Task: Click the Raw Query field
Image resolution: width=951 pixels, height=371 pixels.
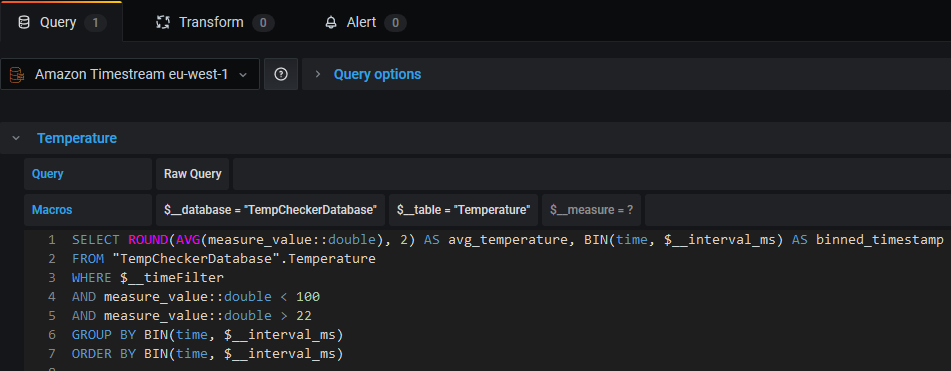Action: (192, 174)
